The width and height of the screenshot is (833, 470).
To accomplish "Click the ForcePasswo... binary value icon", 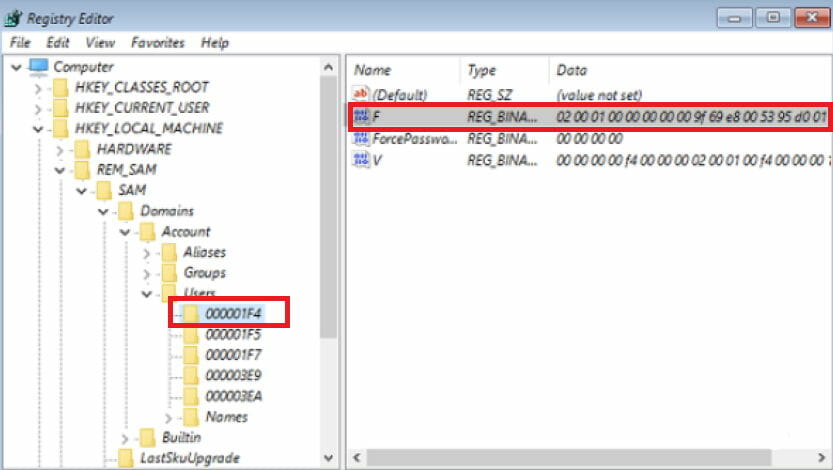I will tap(361, 138).
